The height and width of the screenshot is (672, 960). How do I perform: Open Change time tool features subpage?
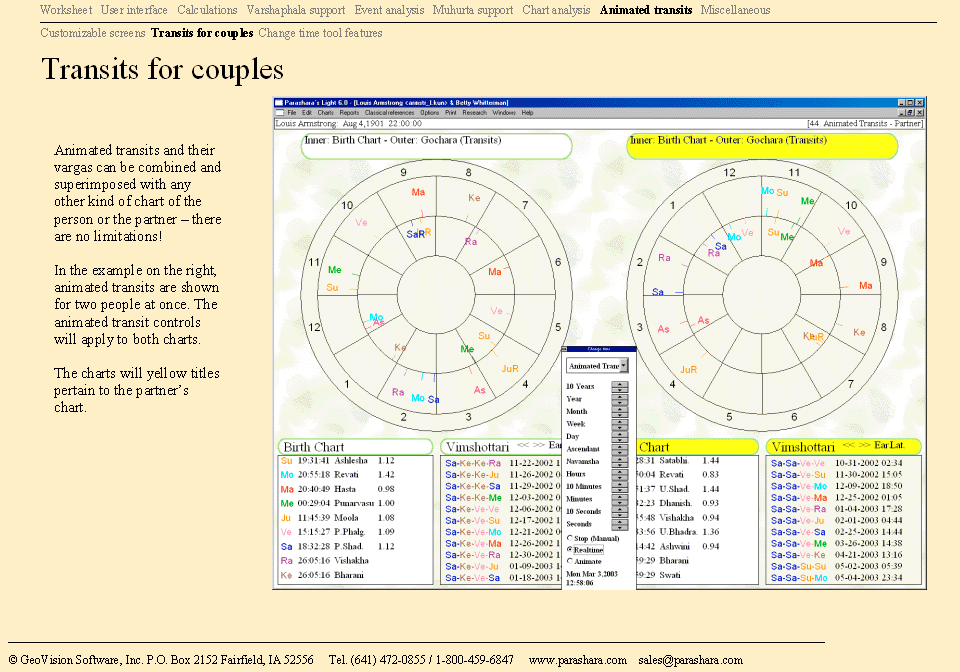coord(320,33)
